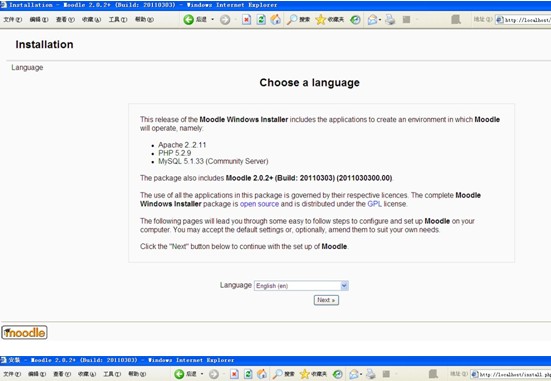This screenshot has width=551, height=381.
Task: Click the Moodle logo at the page footer
Action: pyautogui.click(x=24, y=332)
